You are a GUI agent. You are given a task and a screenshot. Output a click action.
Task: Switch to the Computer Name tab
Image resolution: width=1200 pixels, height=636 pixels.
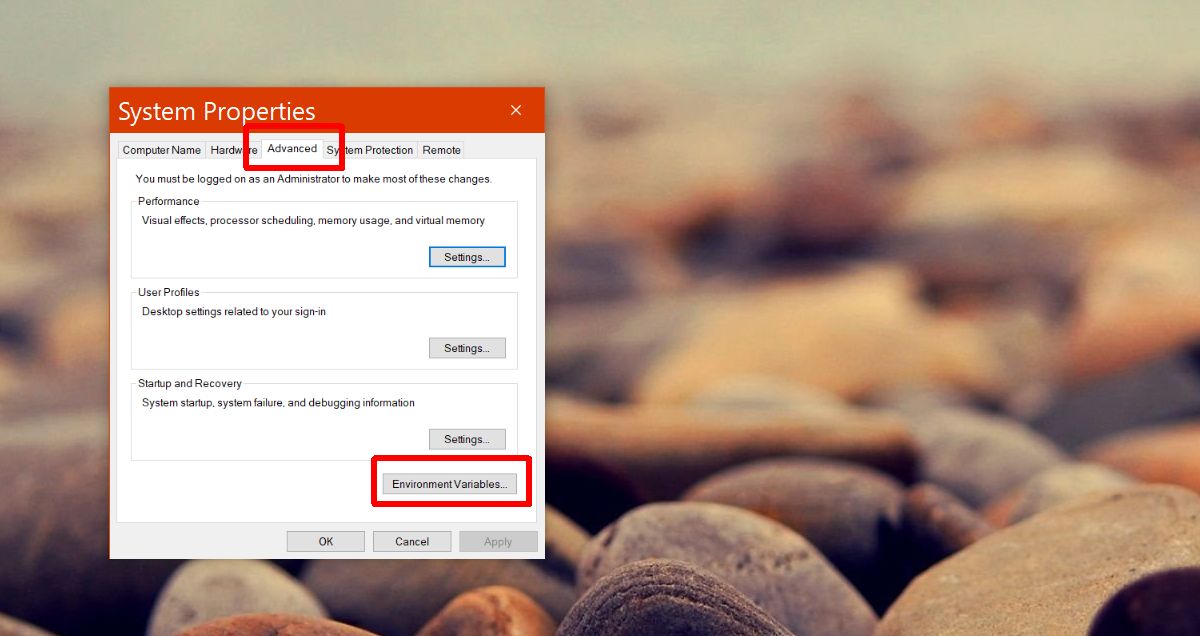tap(161, 150)
